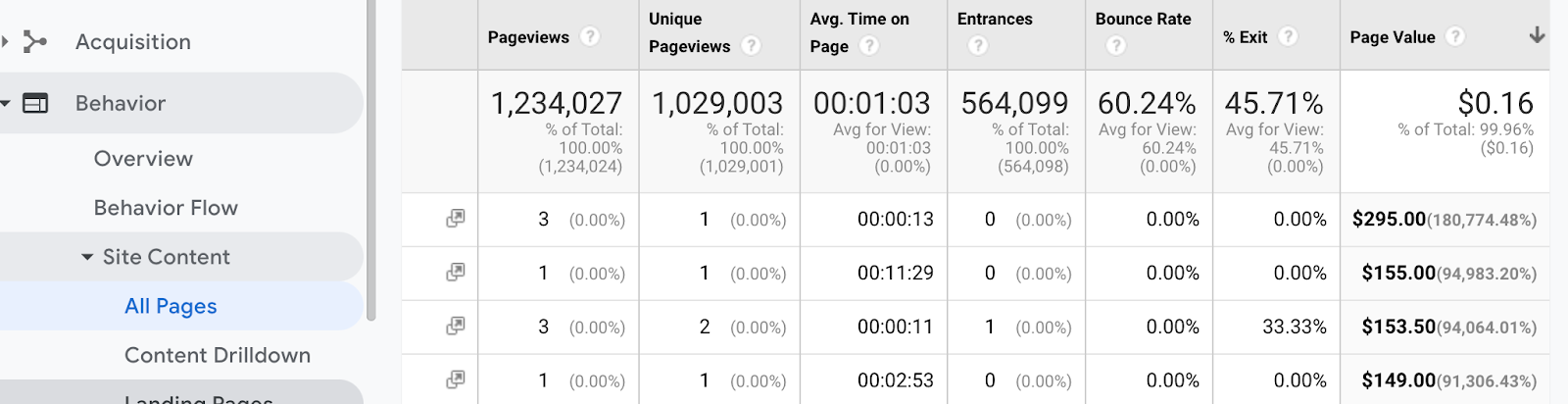Click third row open-page icon
The image size is (1568, 404).
(455, 327)
